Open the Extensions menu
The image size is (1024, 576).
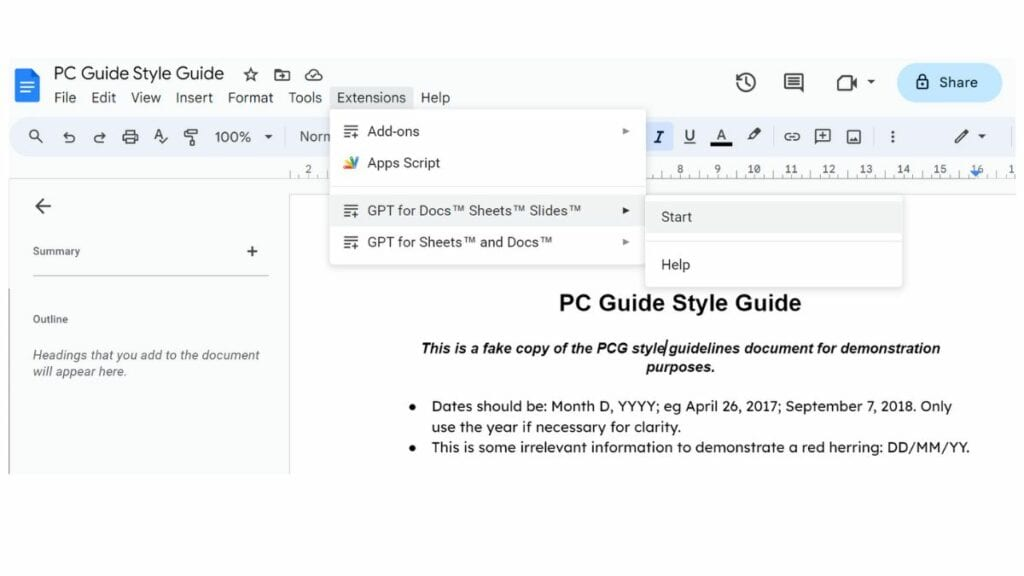(x=371, y=97)
